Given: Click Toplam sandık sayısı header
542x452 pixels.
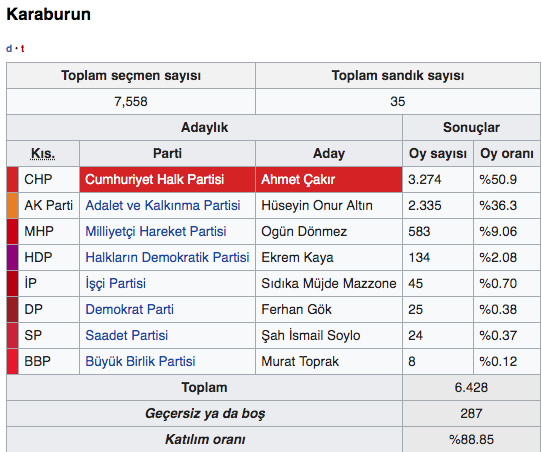Looking at the screenshot, I should pyautogui.click(x=398, y=76).
